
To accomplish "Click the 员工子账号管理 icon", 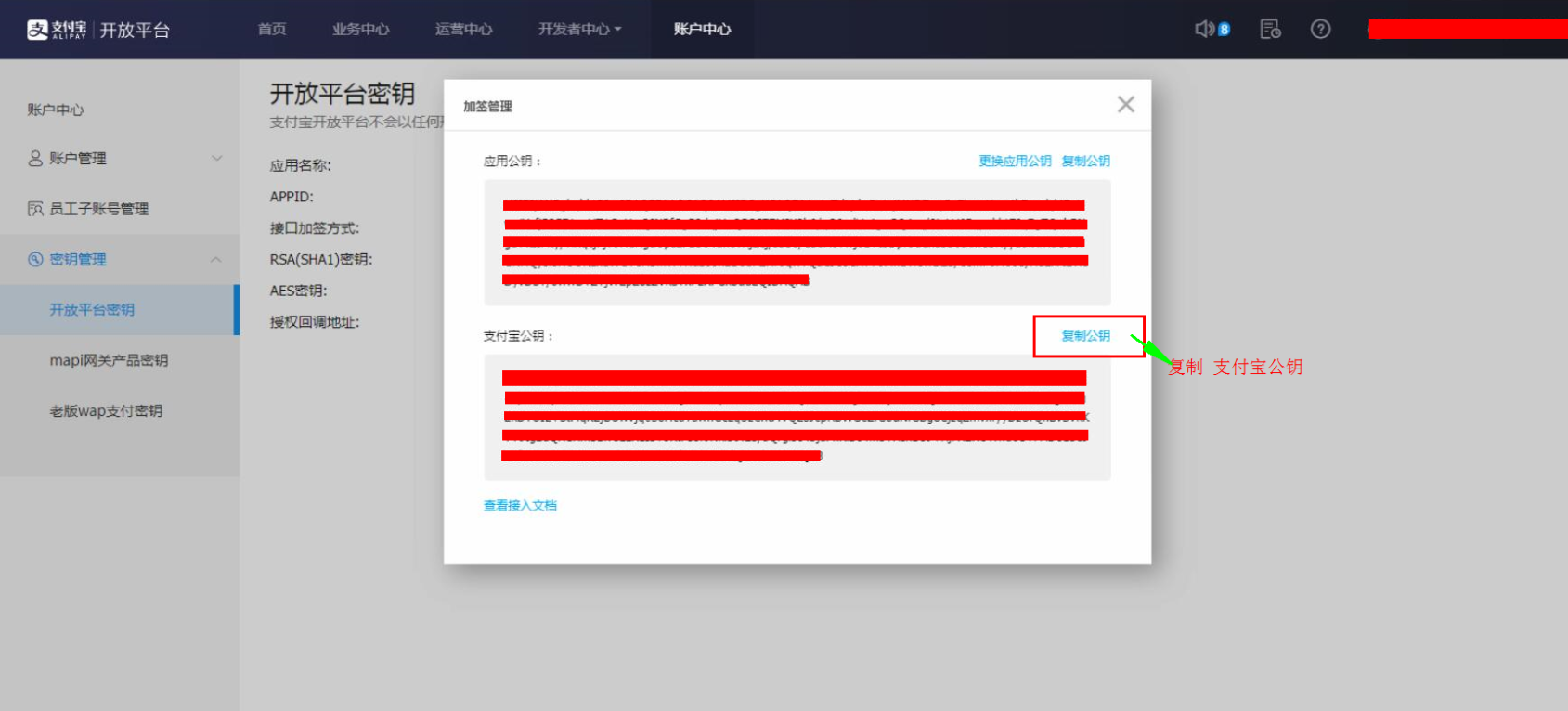I will pyautogui.click(x=35, y=209).
